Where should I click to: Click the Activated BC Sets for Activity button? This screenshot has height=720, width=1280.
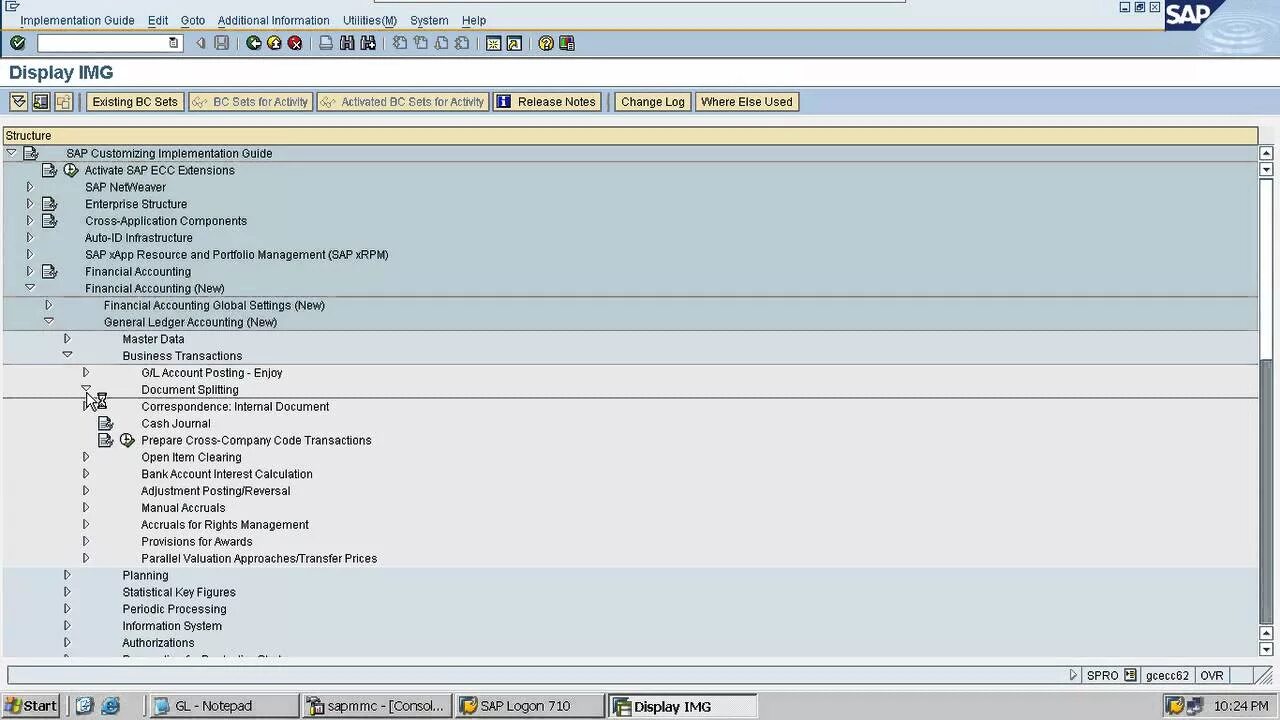(402, 102)
